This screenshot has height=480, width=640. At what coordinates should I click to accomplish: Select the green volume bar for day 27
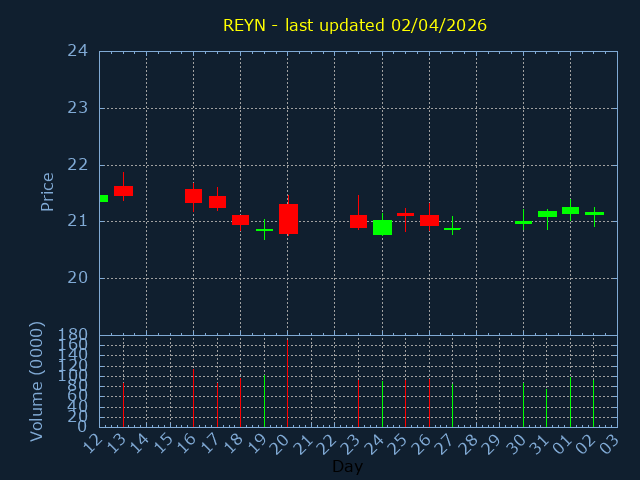point(452,405)
